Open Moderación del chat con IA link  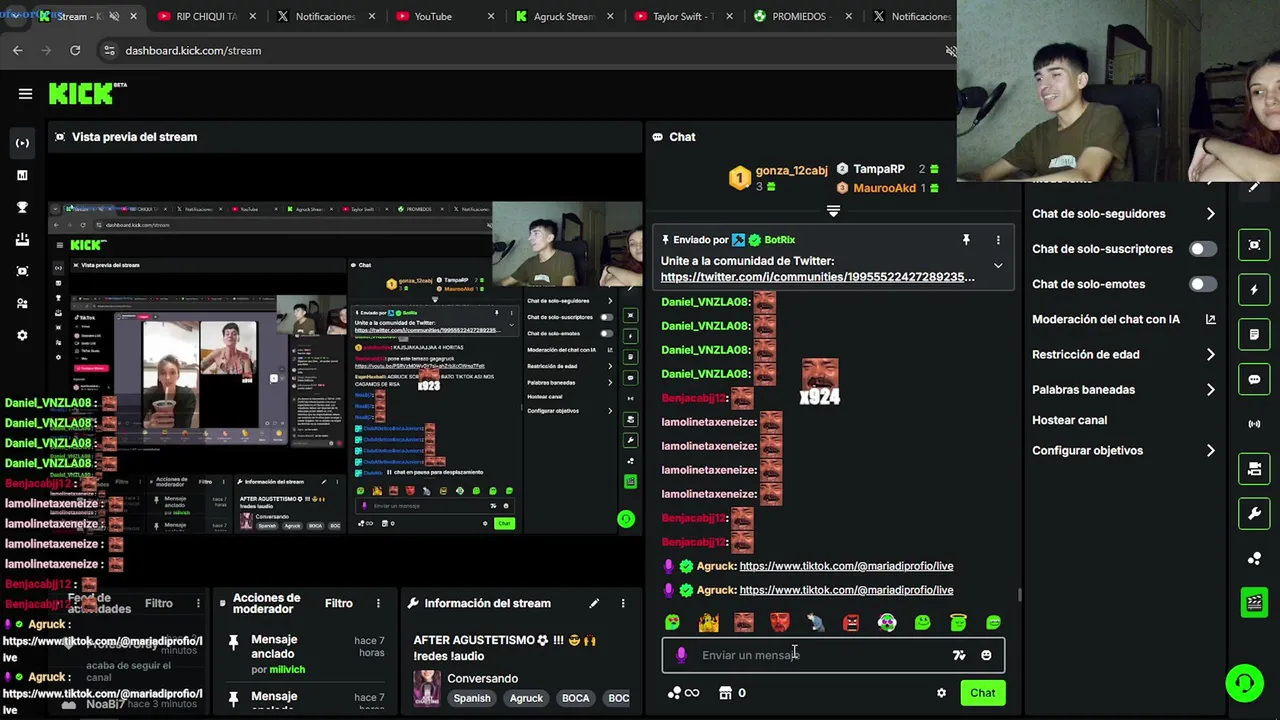click(x=1123, y=320)
